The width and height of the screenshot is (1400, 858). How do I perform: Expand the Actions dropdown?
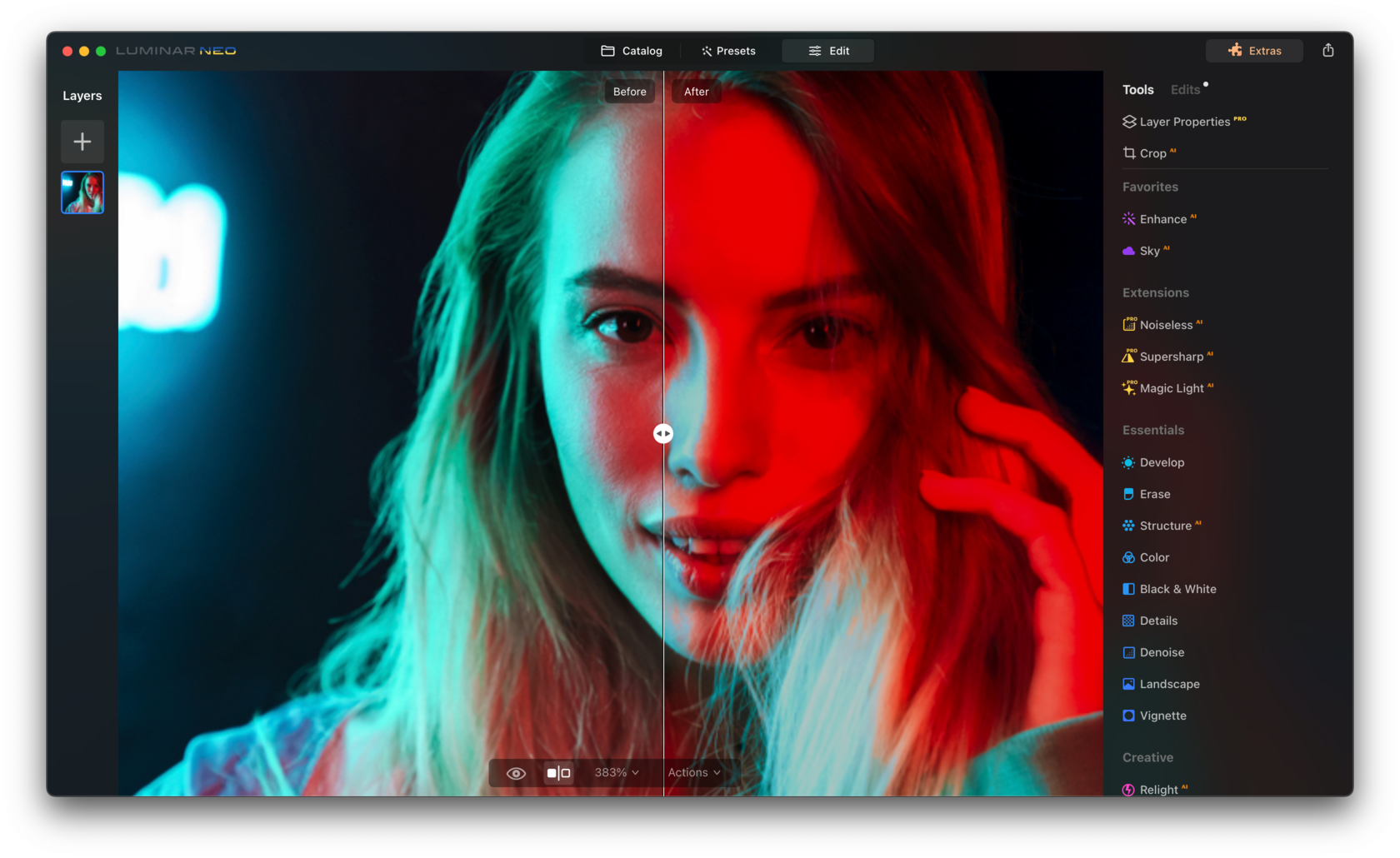click(696, 772)
